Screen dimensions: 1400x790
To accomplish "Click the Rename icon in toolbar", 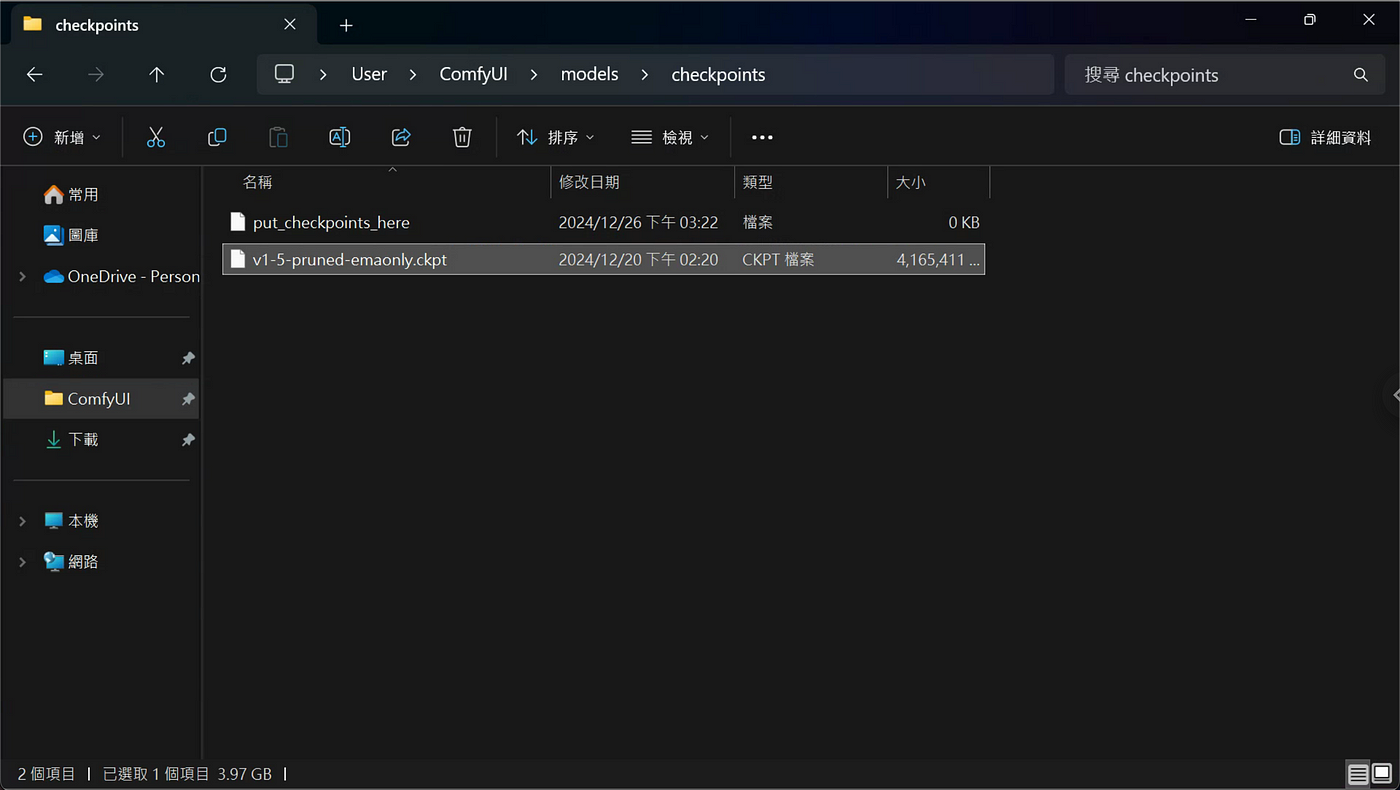I will [x=340, y=137].
